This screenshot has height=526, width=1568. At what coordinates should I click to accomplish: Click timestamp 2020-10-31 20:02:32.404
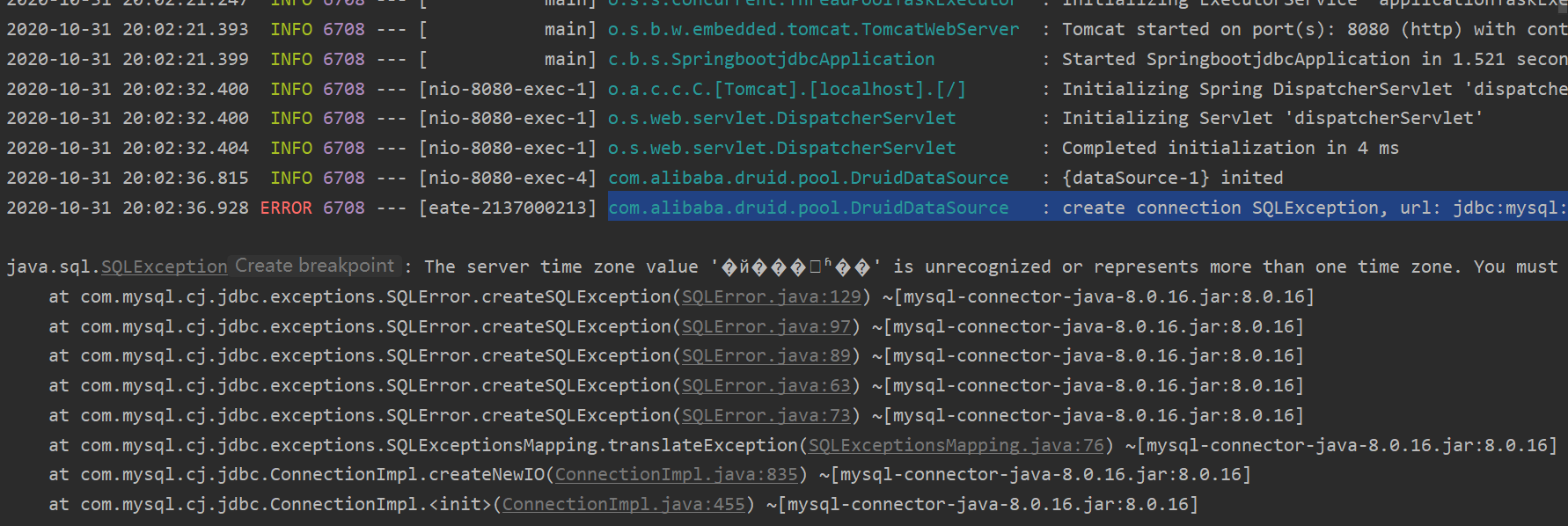(x=128, y=148)
